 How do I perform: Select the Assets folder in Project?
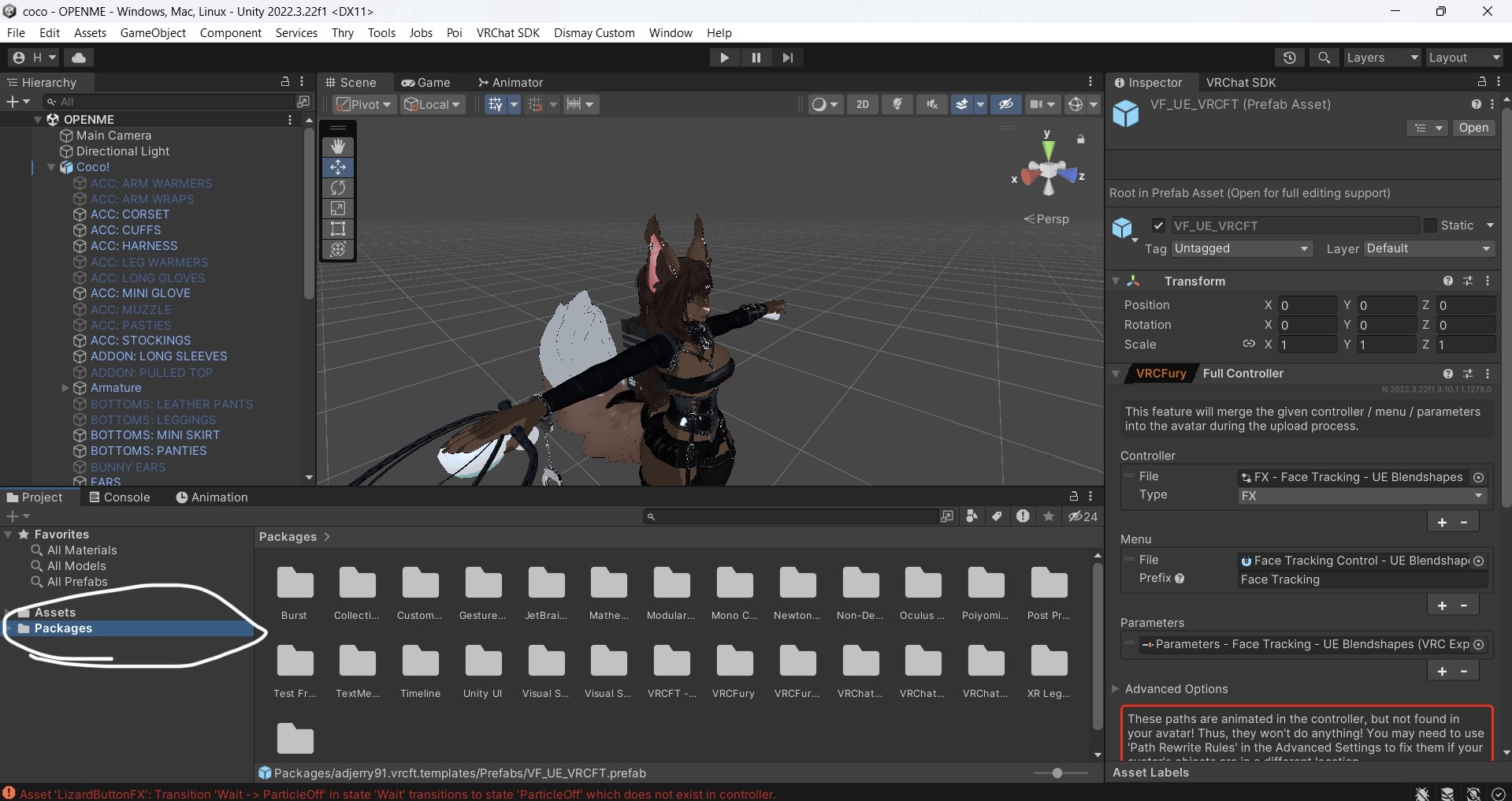click(55, 613)
